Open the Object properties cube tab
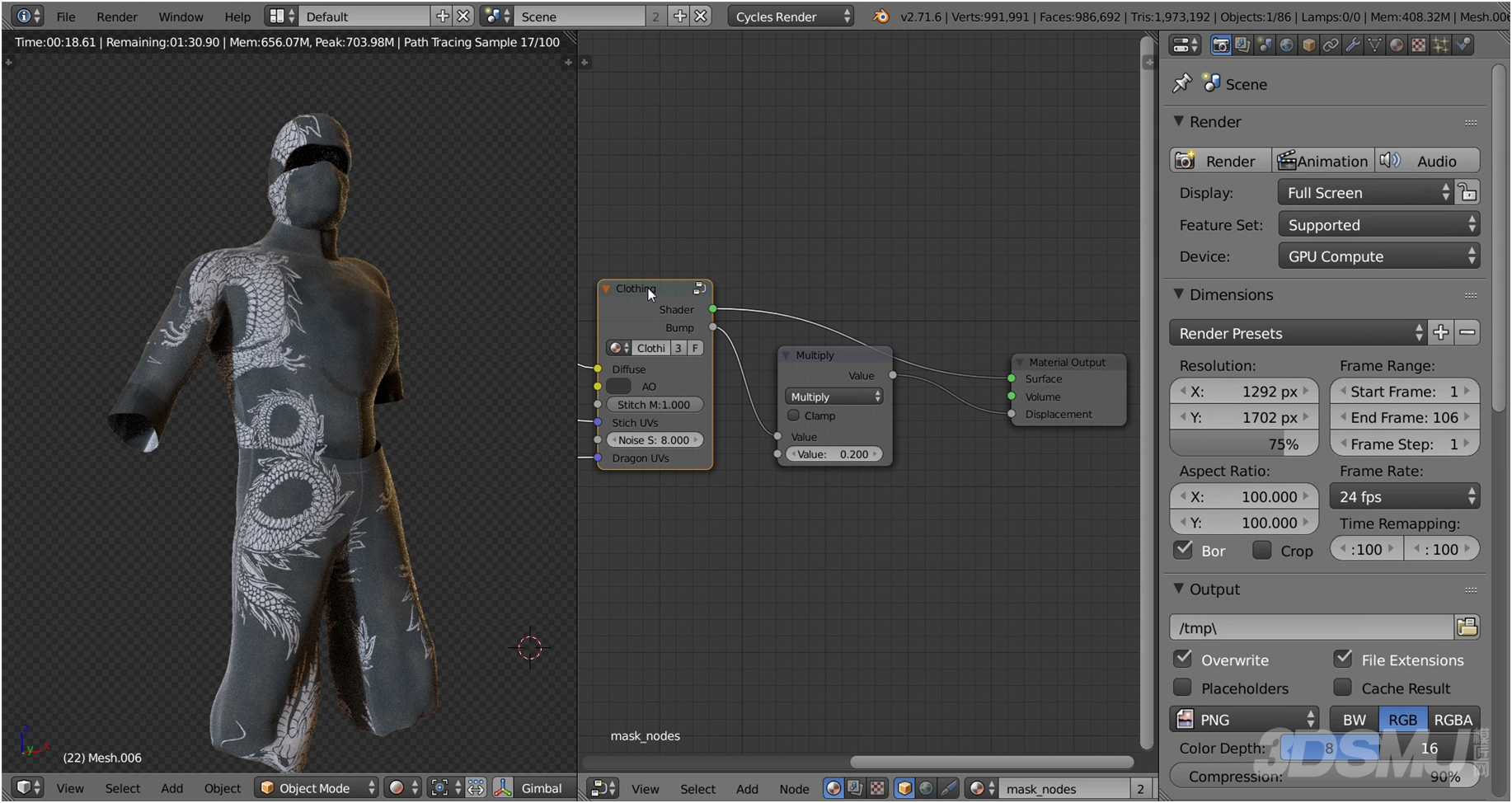The width and height of the screenshot is (1512, 803). pyautogui.click(x=1308, y=45)
